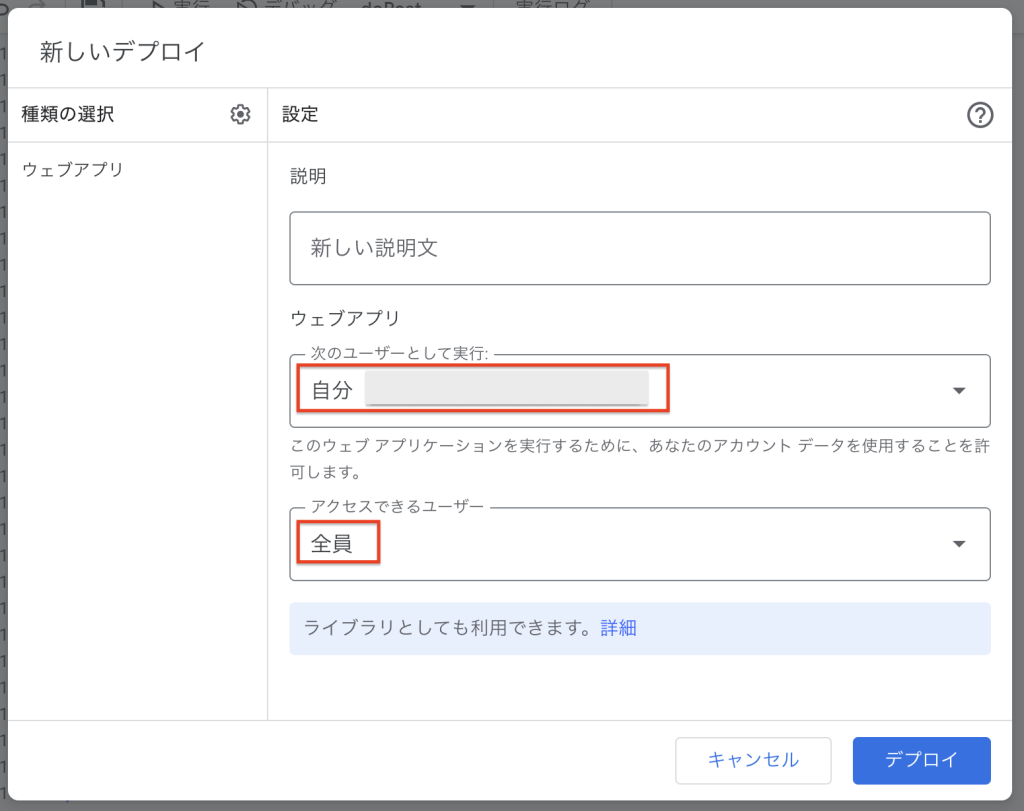Click the save icon behind the dialog
Screen dimensions: 1024x811
pyautogui.click(x=93, y=4)
